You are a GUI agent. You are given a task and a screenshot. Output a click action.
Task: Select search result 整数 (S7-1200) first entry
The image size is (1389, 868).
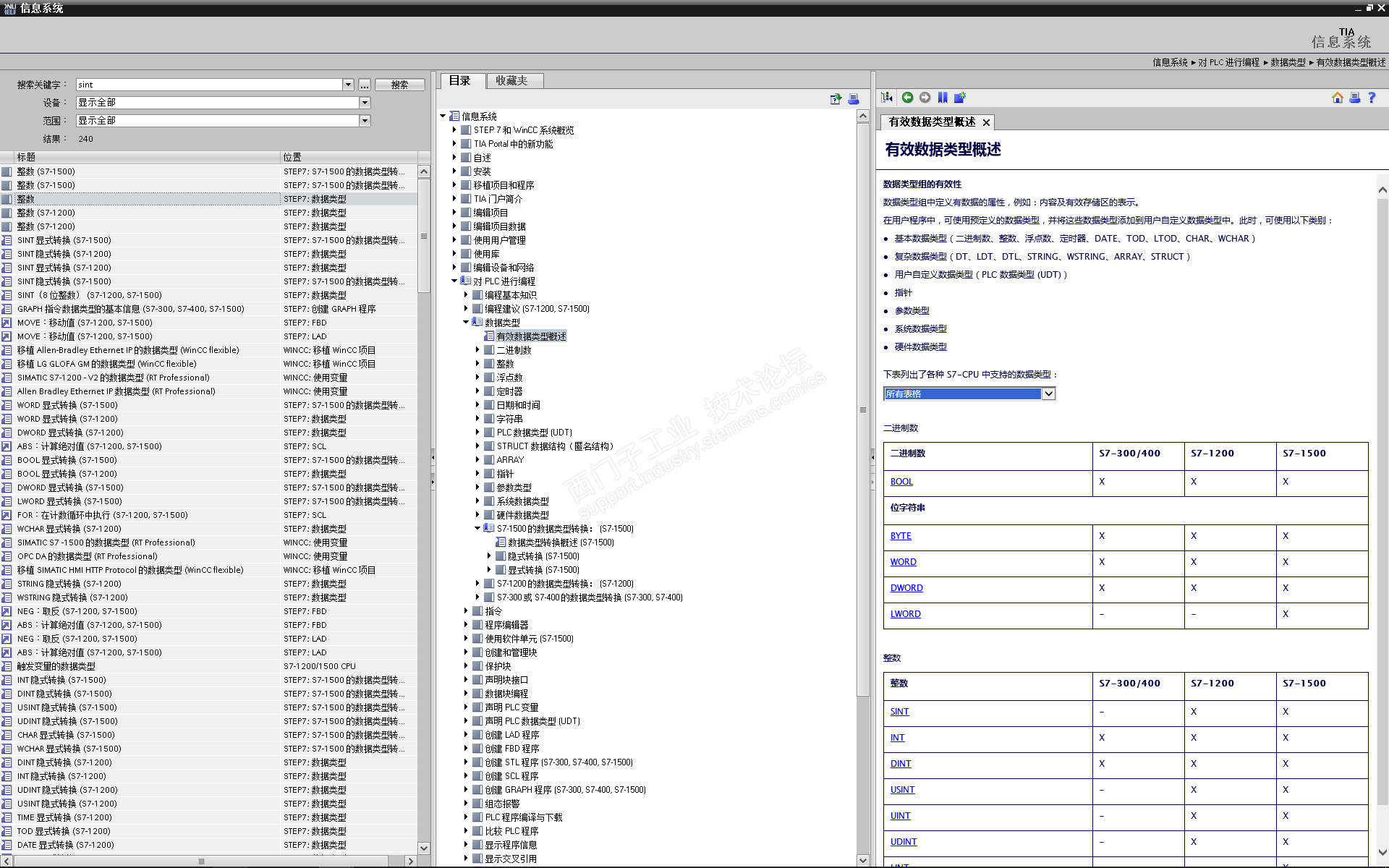pos(46,213)
